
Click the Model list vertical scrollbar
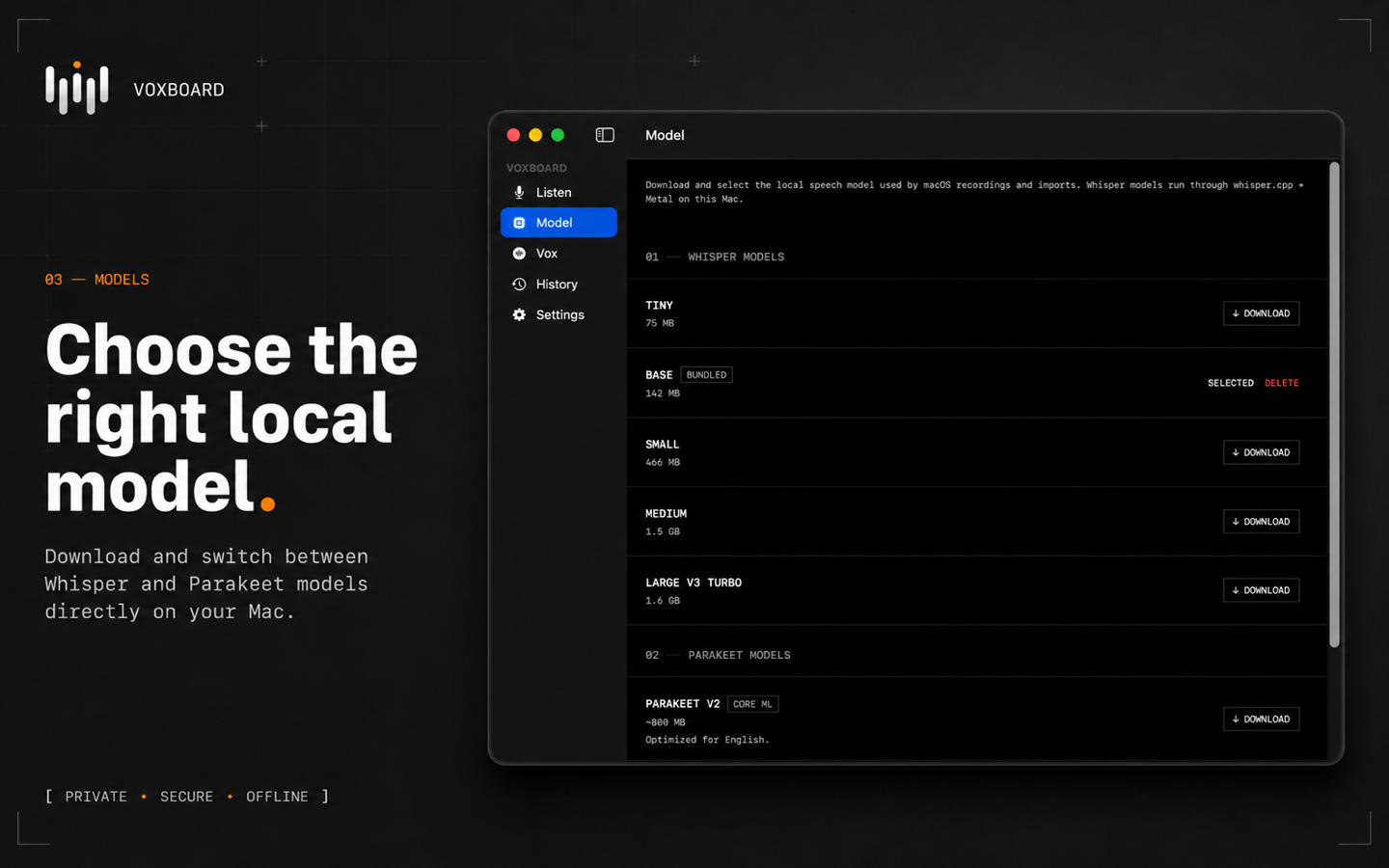1335,405
